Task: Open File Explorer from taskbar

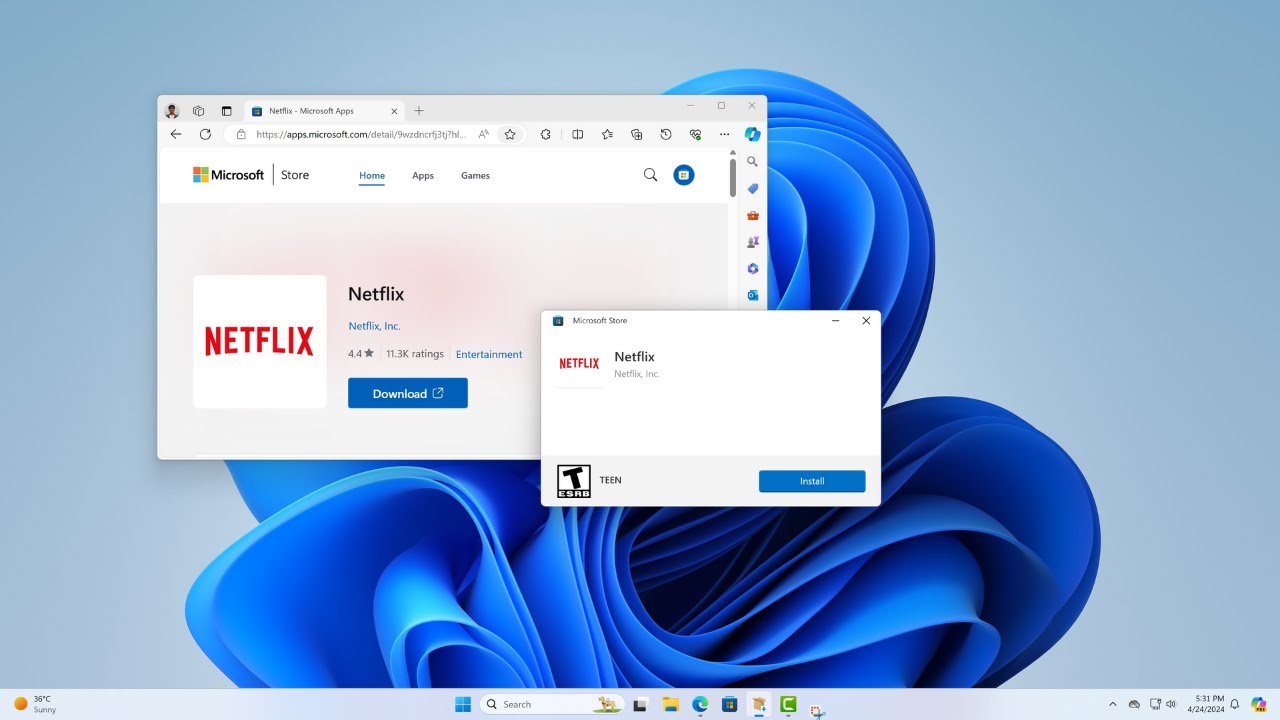Action: [x=671, y=704]
